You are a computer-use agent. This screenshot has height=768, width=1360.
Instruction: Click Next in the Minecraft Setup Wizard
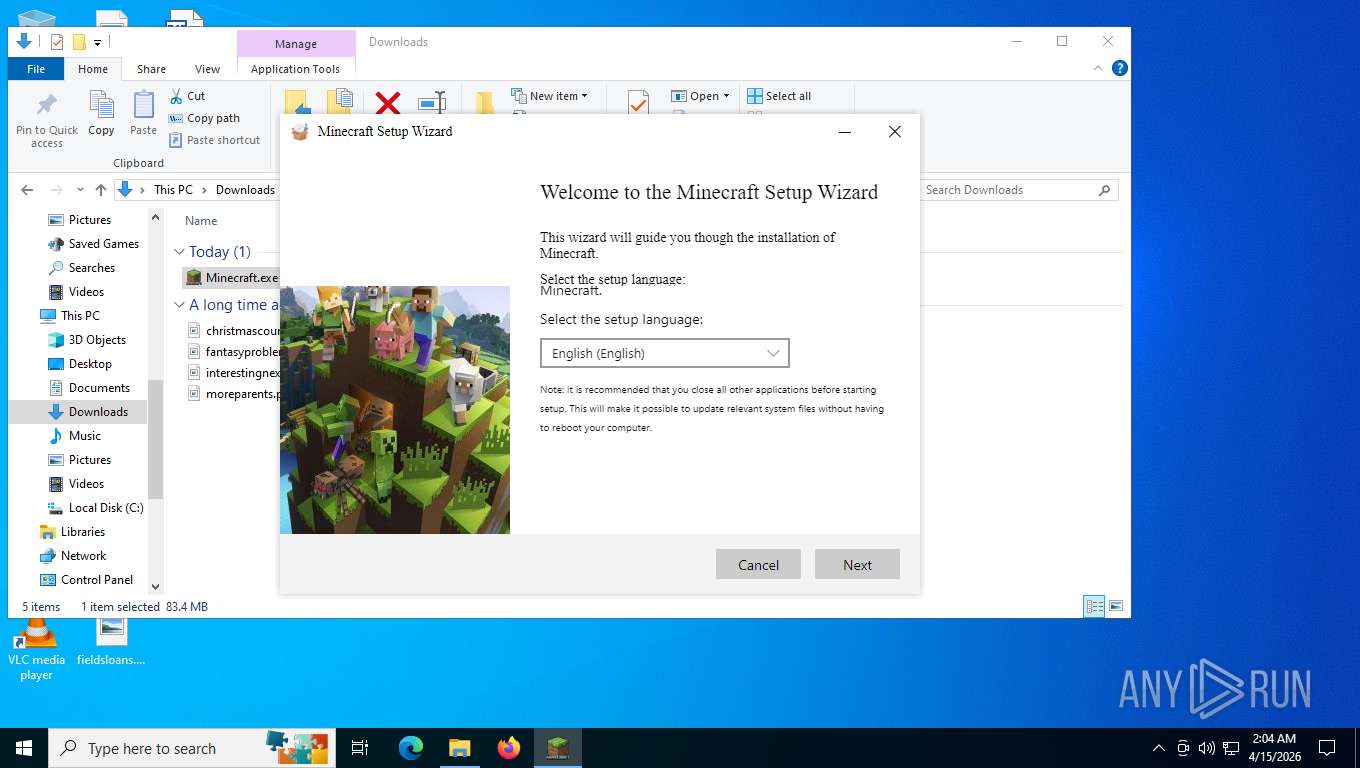pyautogui.click(x=857, y=564)
